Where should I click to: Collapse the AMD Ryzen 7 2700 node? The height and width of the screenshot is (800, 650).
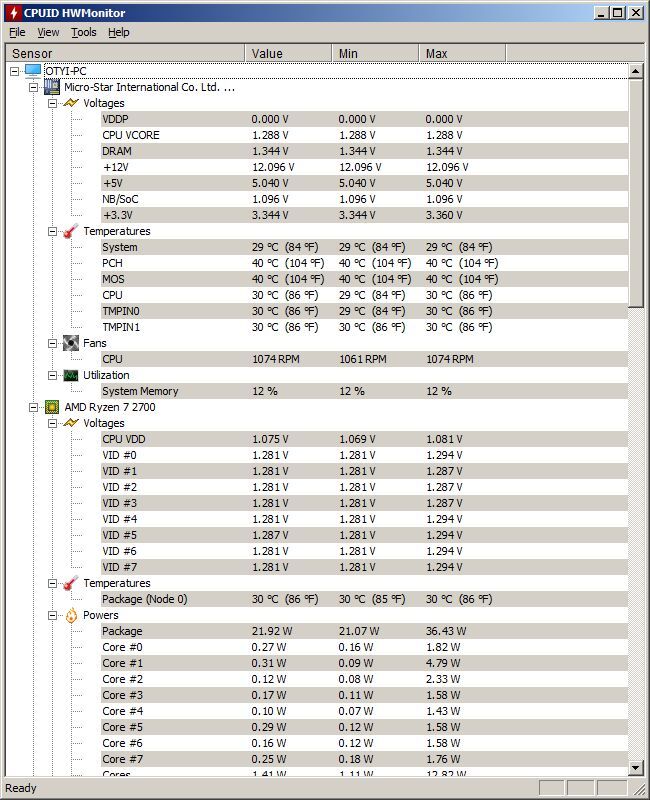click(33, 407)
